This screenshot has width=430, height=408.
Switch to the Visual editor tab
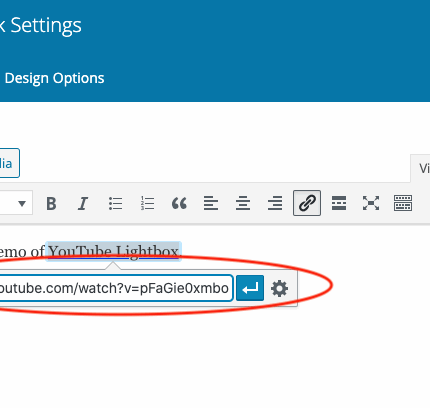[x=421, y=168]
